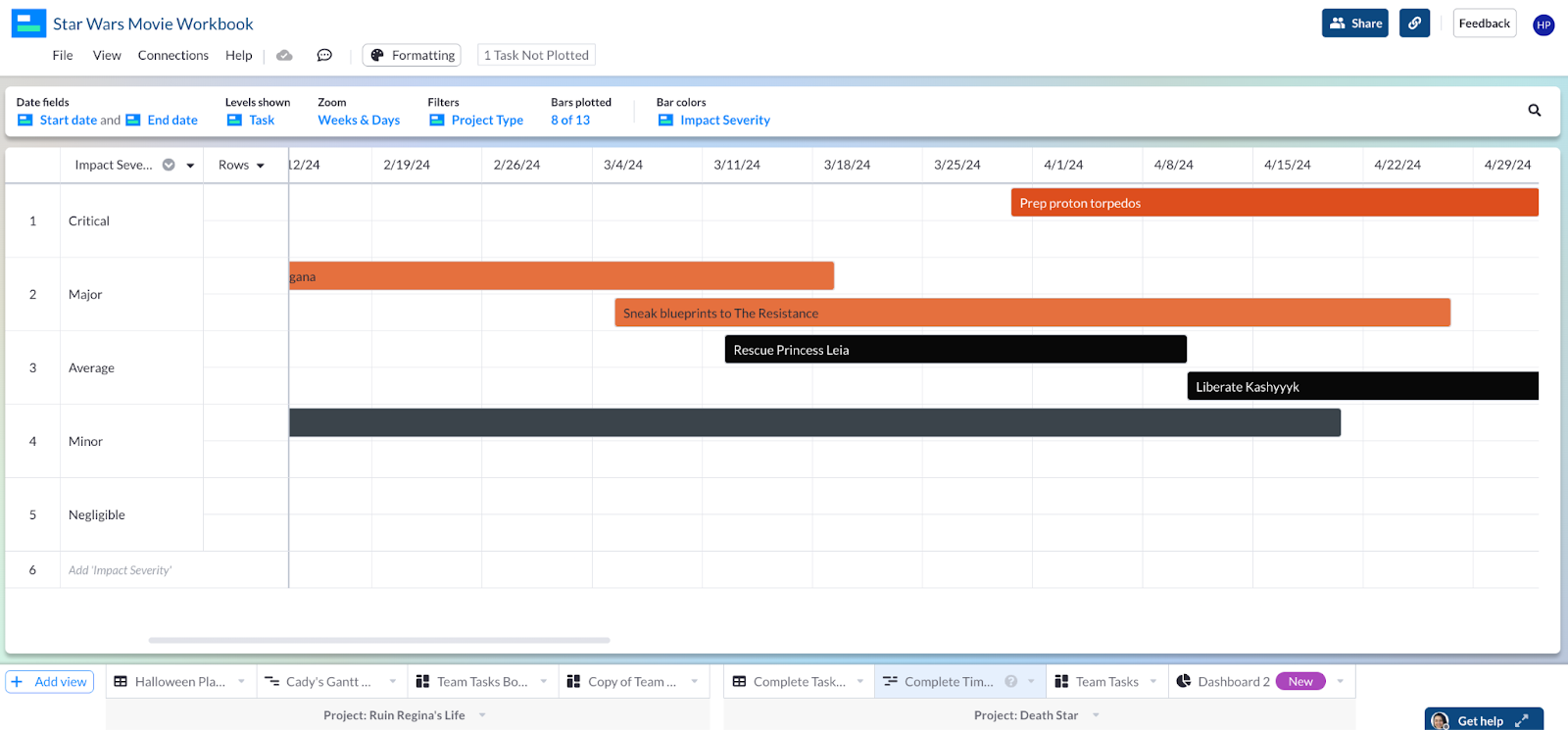Select the dark gray bar in Minor row

(x=814, y=423)
